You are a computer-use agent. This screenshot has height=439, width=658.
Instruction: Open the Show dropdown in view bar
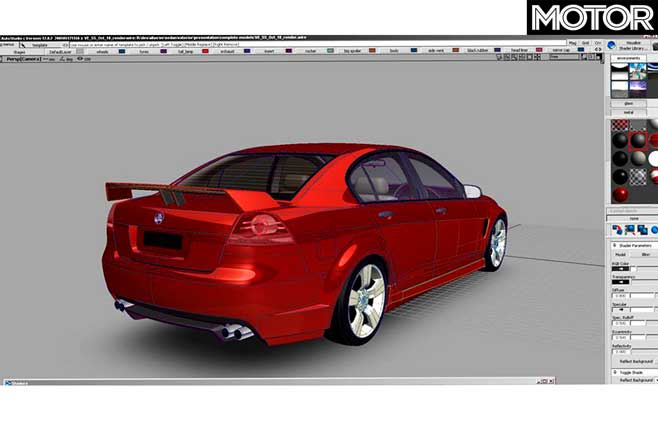pyautogui.click(x=564, y=57)
